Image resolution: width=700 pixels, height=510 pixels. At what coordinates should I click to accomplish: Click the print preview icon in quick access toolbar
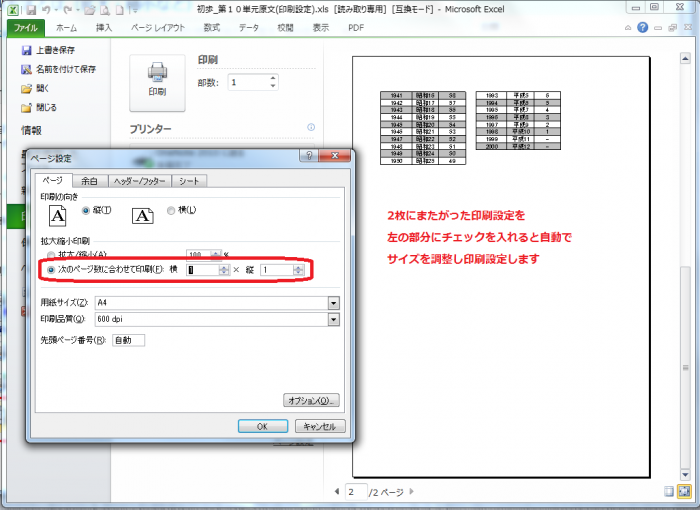coord(105,9)
